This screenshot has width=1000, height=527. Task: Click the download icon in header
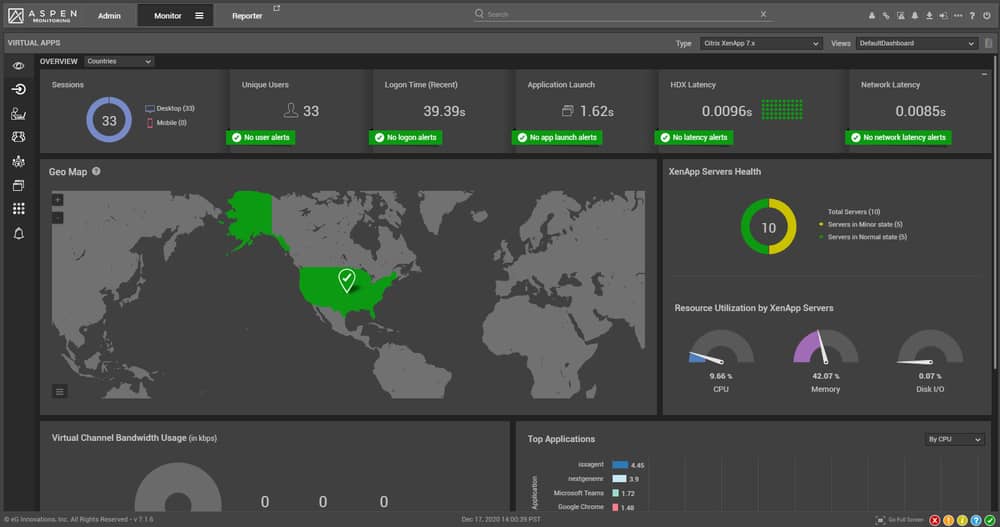pyautogui.click(x=929, y=15)
